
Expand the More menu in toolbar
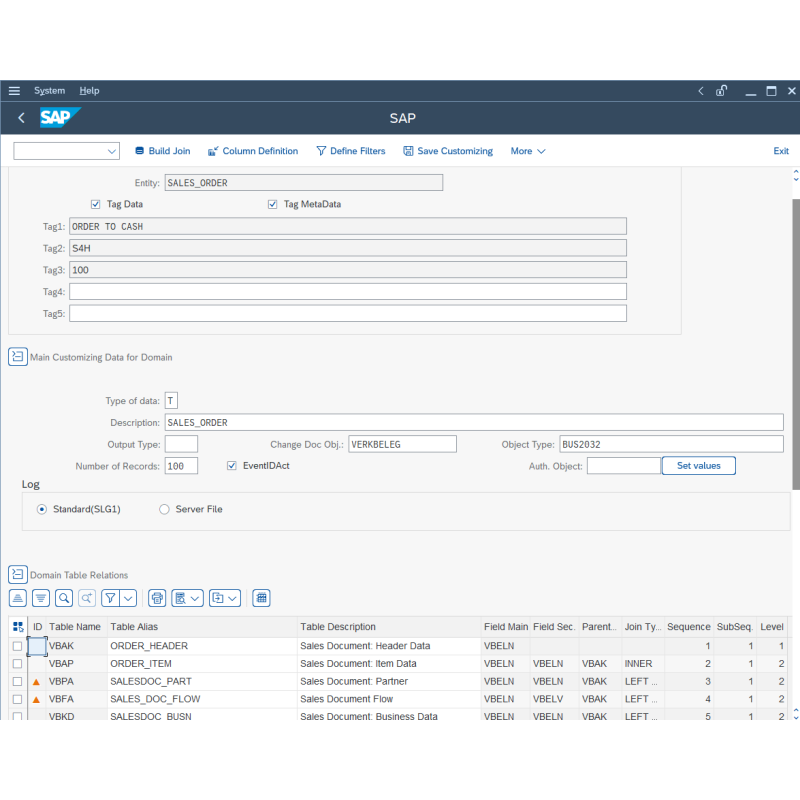(x=528, y=151)
